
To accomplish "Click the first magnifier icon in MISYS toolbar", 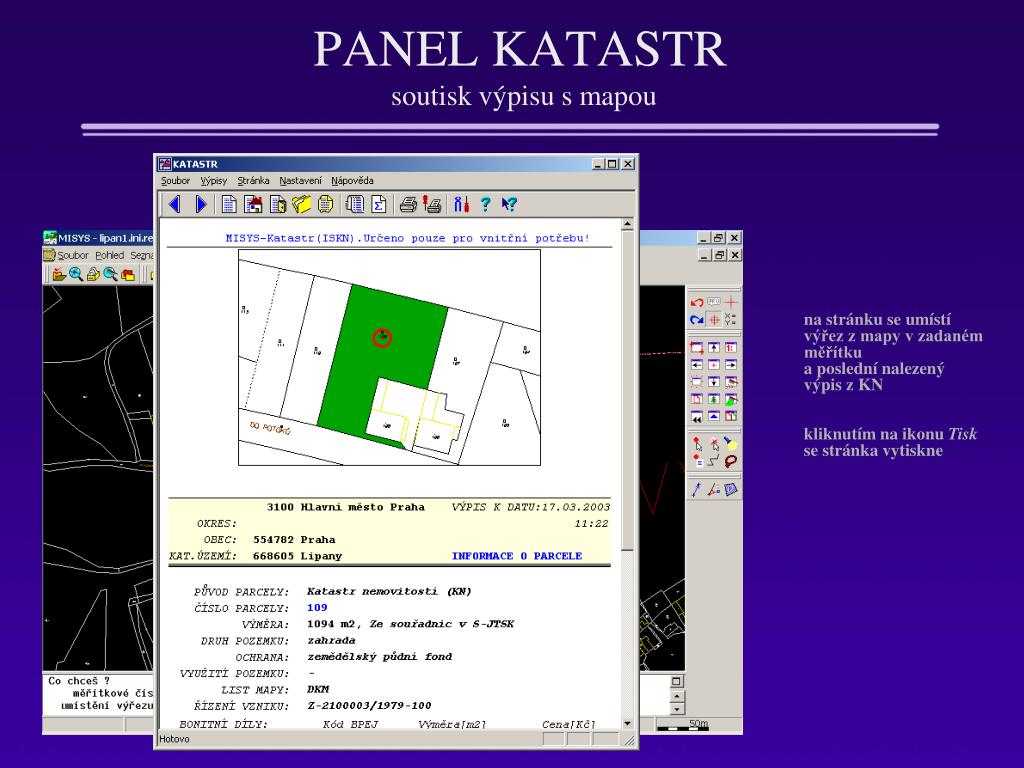I will tap(76, 274).
